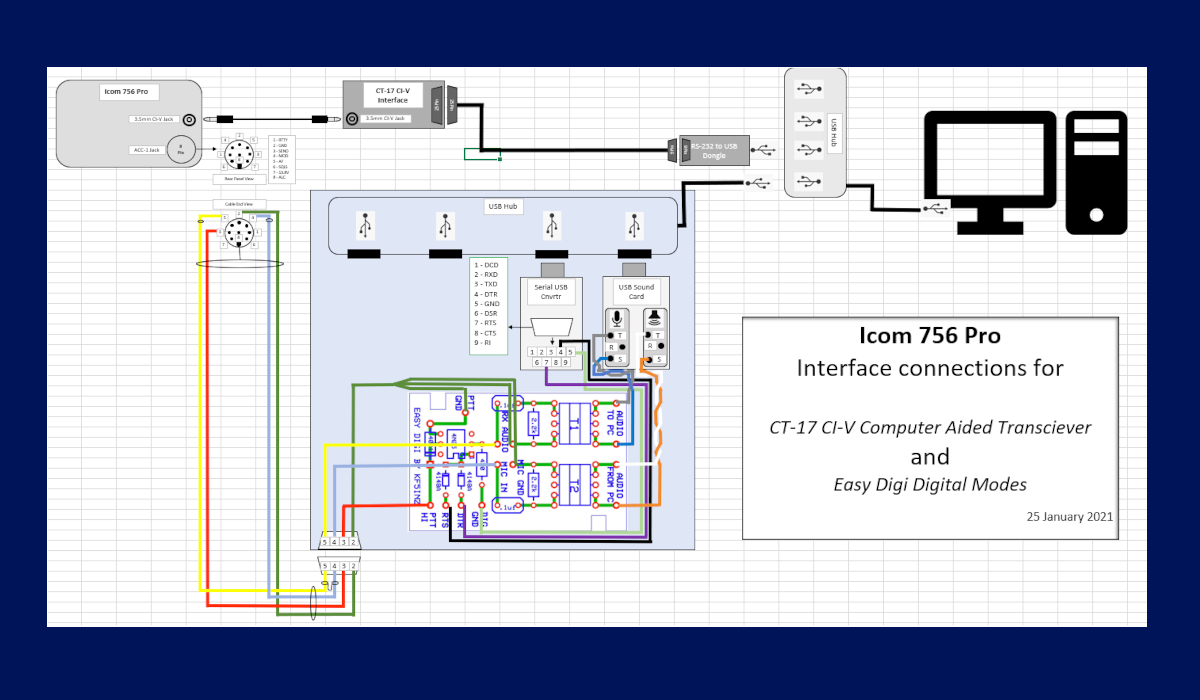Screen dimensions: 1200x700
Task: Click the microphone icon on USB Sound Card
Action: 618,318
